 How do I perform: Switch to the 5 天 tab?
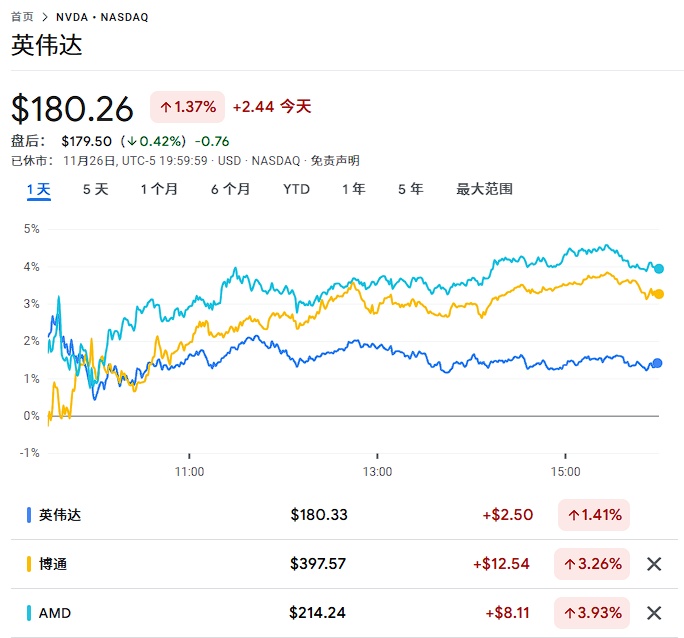pos(95,189)
